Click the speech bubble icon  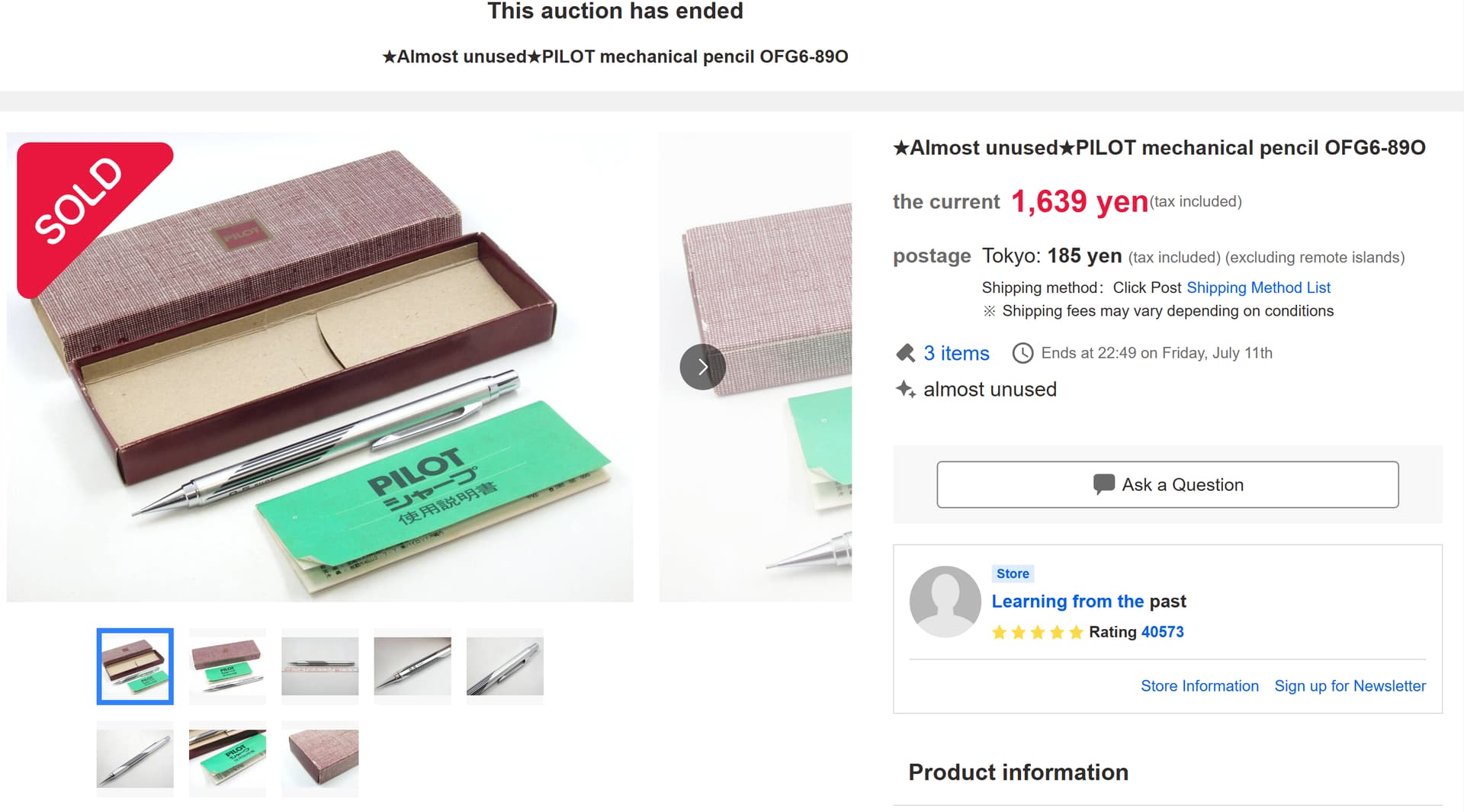click(x=1103, y=484)
